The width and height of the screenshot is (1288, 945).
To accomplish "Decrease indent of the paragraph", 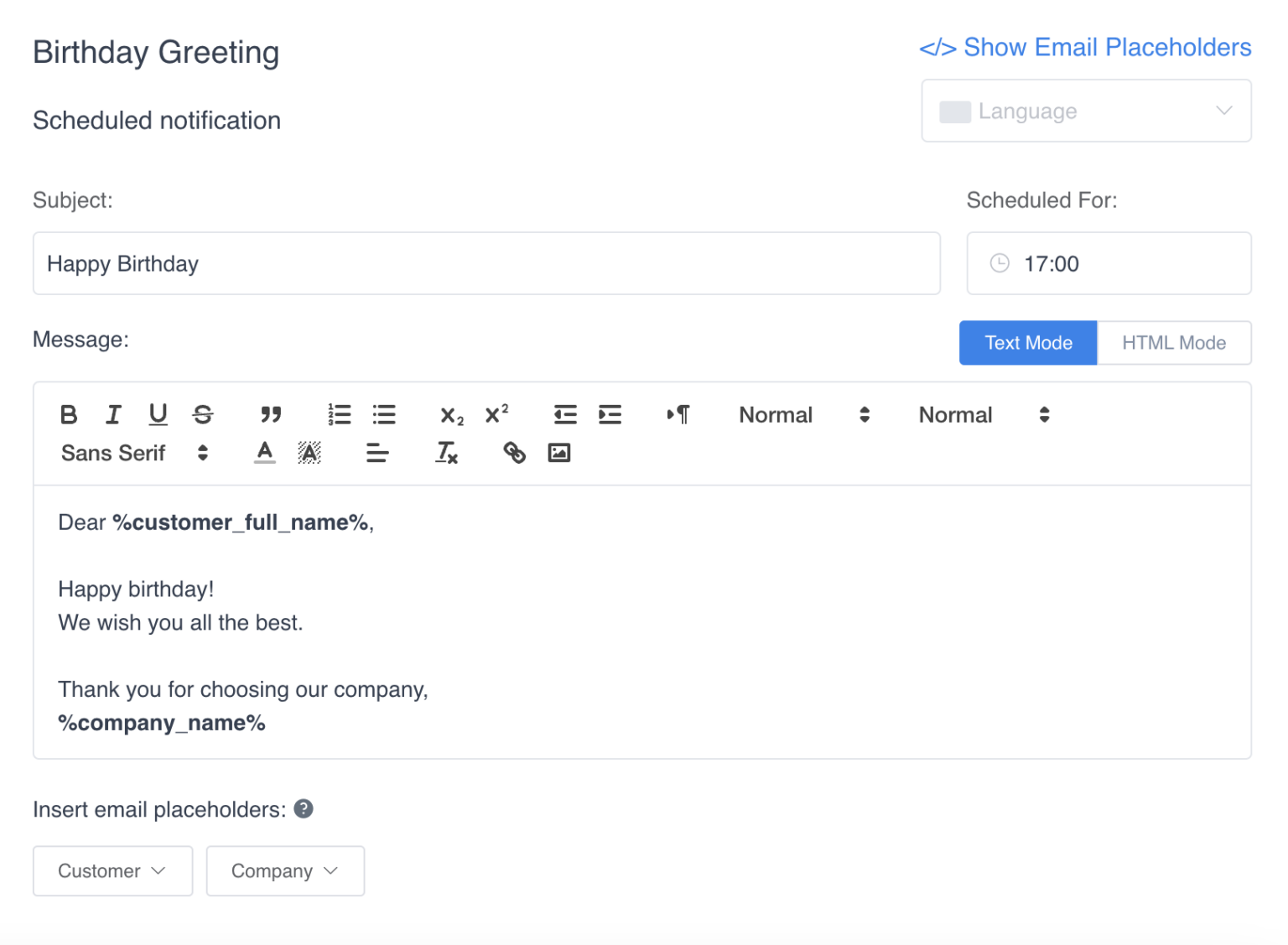I will click(565, 414).
